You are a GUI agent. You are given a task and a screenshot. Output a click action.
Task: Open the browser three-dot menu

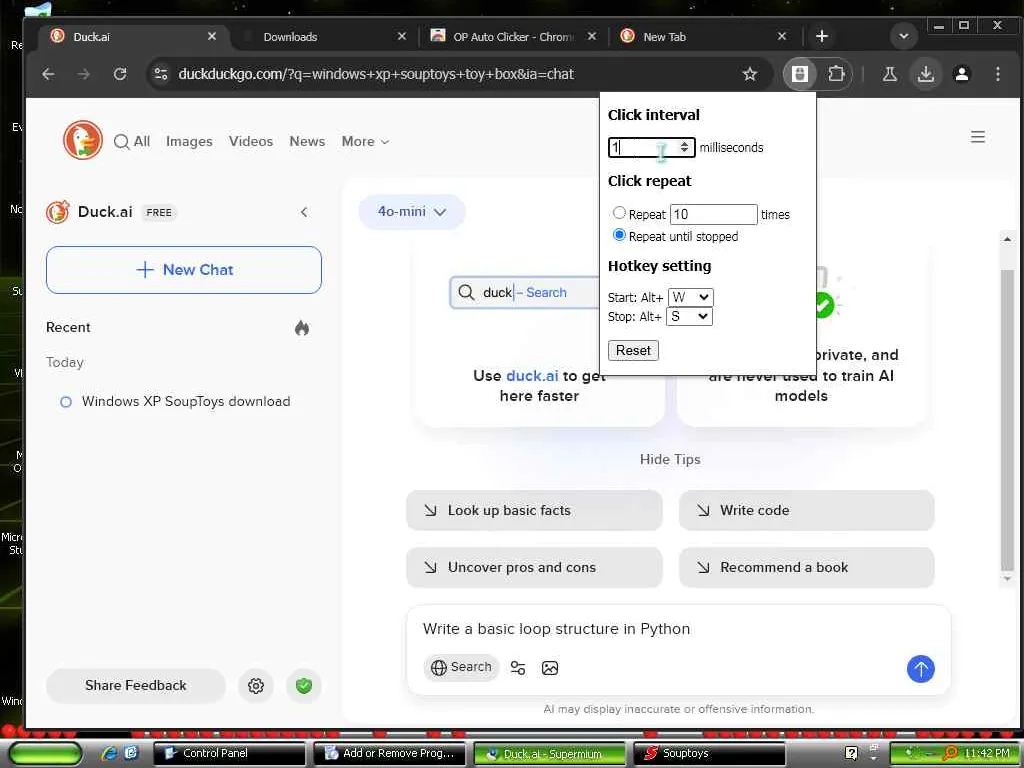(997, 74)
